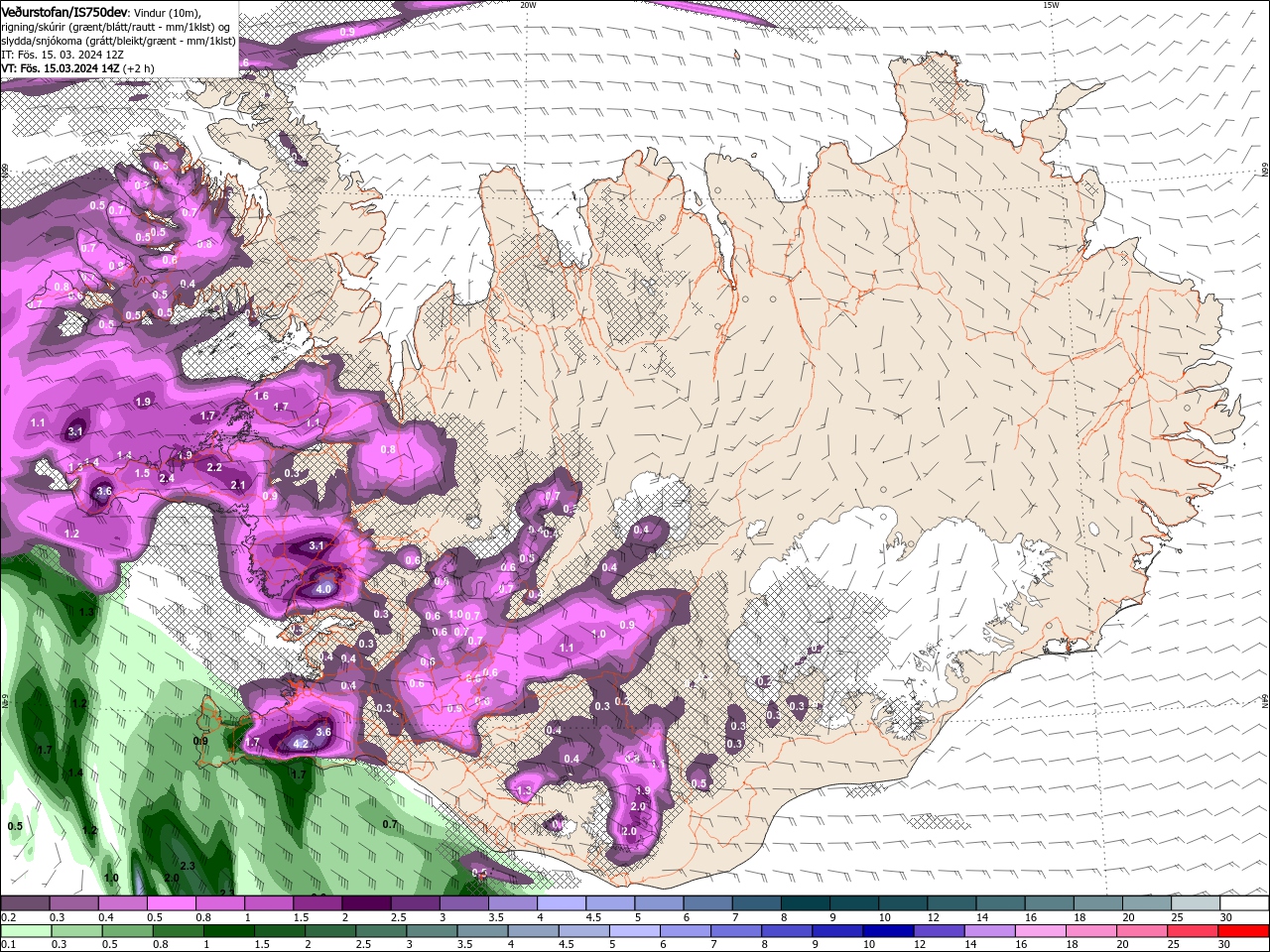Select the 0.3 swatch in the purple snow legend
The width and height of the screenshot is (1270, 952).
[x=73, y=903]
